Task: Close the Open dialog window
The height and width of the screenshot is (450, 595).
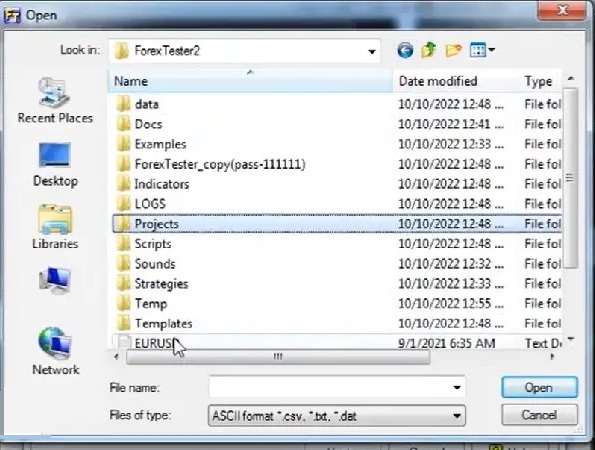Action: [x=562, y=9]
